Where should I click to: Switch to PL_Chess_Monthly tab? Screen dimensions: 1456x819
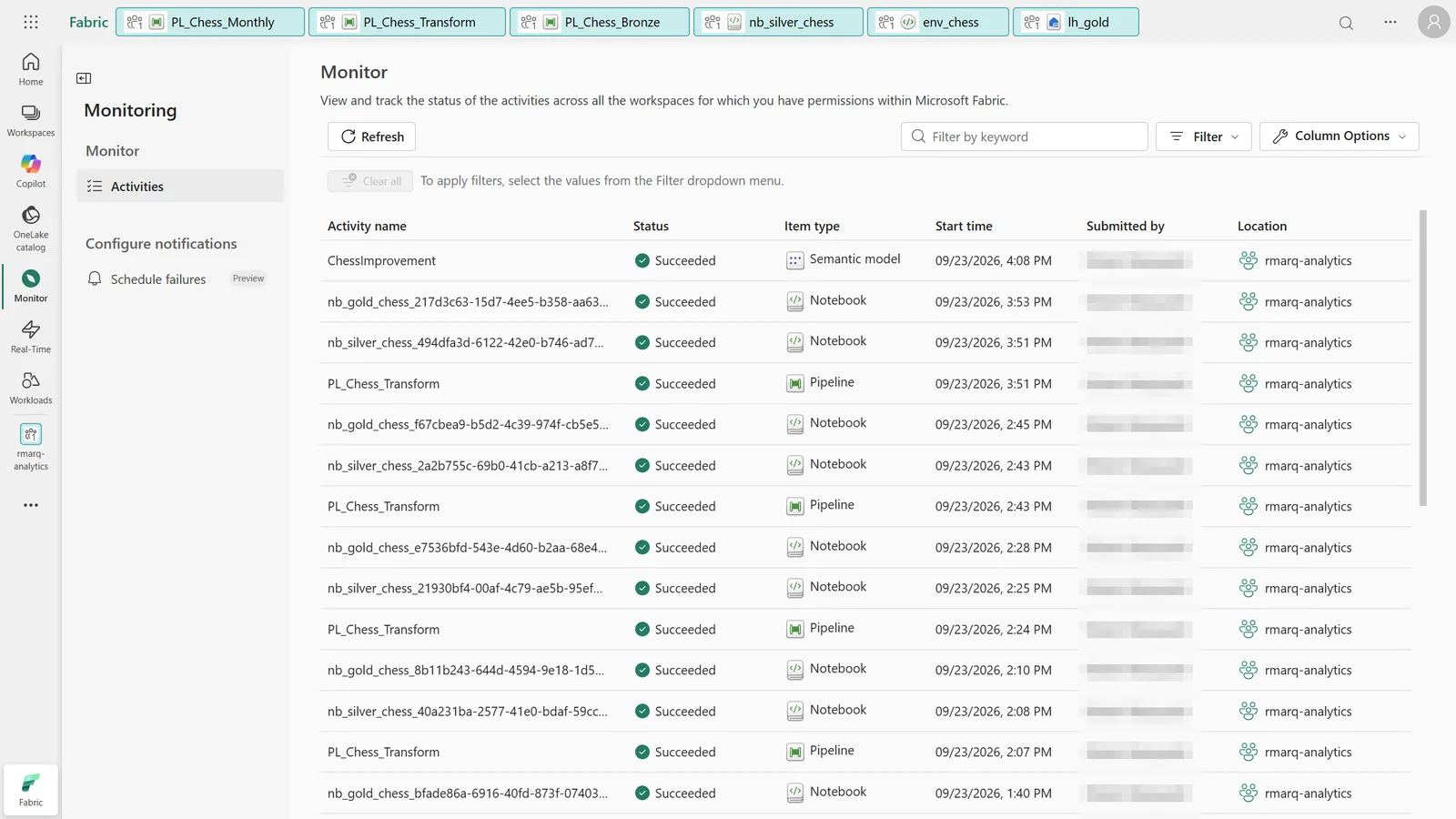210,22
